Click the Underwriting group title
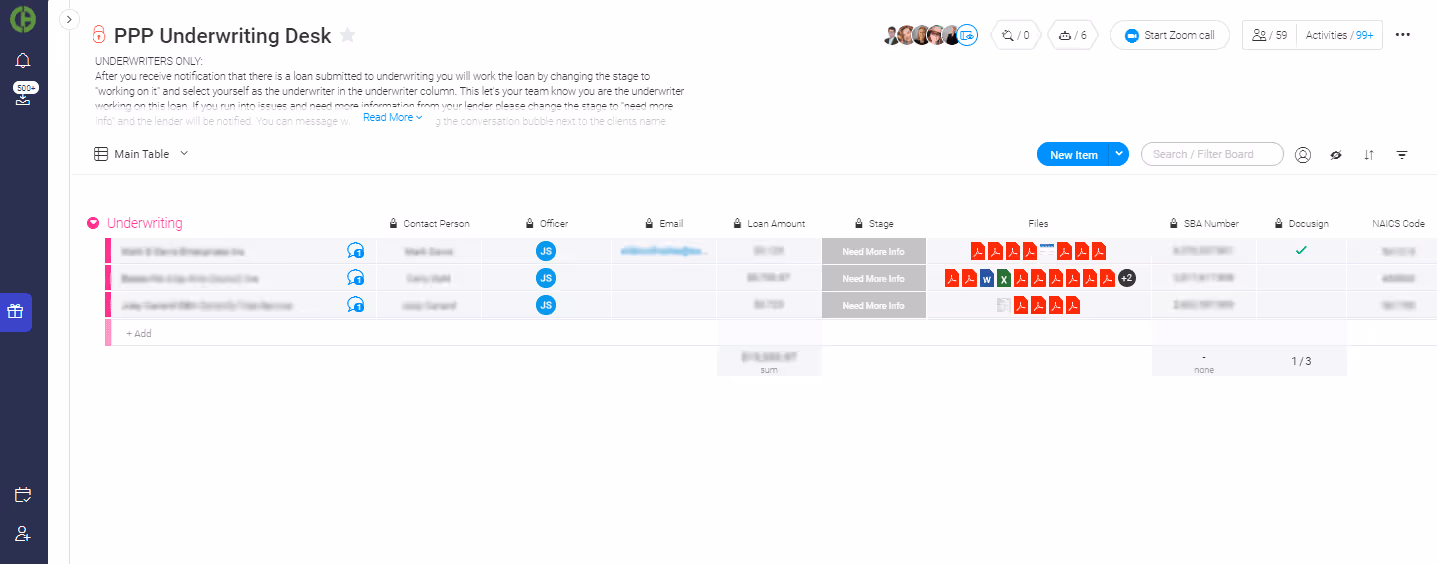The image size is (1437, 564). [x=145, y=223]
